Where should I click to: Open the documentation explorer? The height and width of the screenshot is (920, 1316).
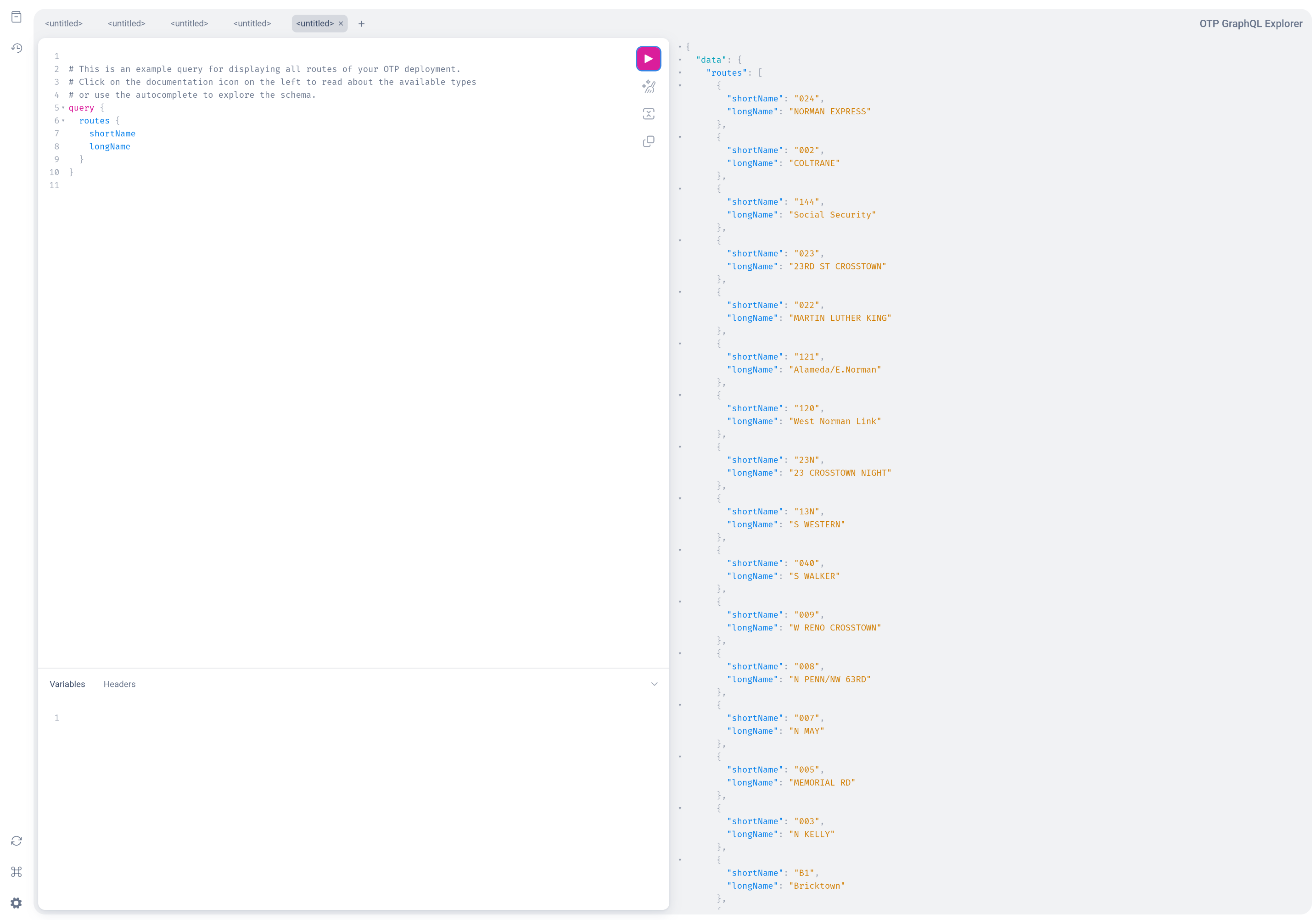[x=16, y=17]
